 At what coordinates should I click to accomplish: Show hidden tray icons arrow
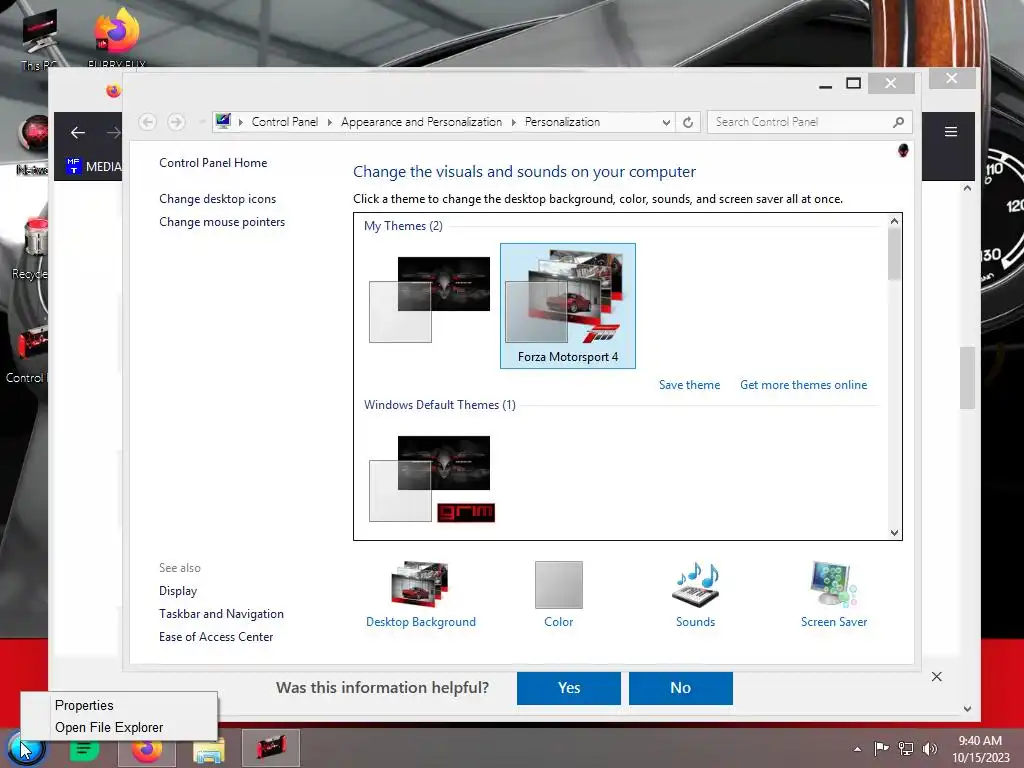(857, 749)
